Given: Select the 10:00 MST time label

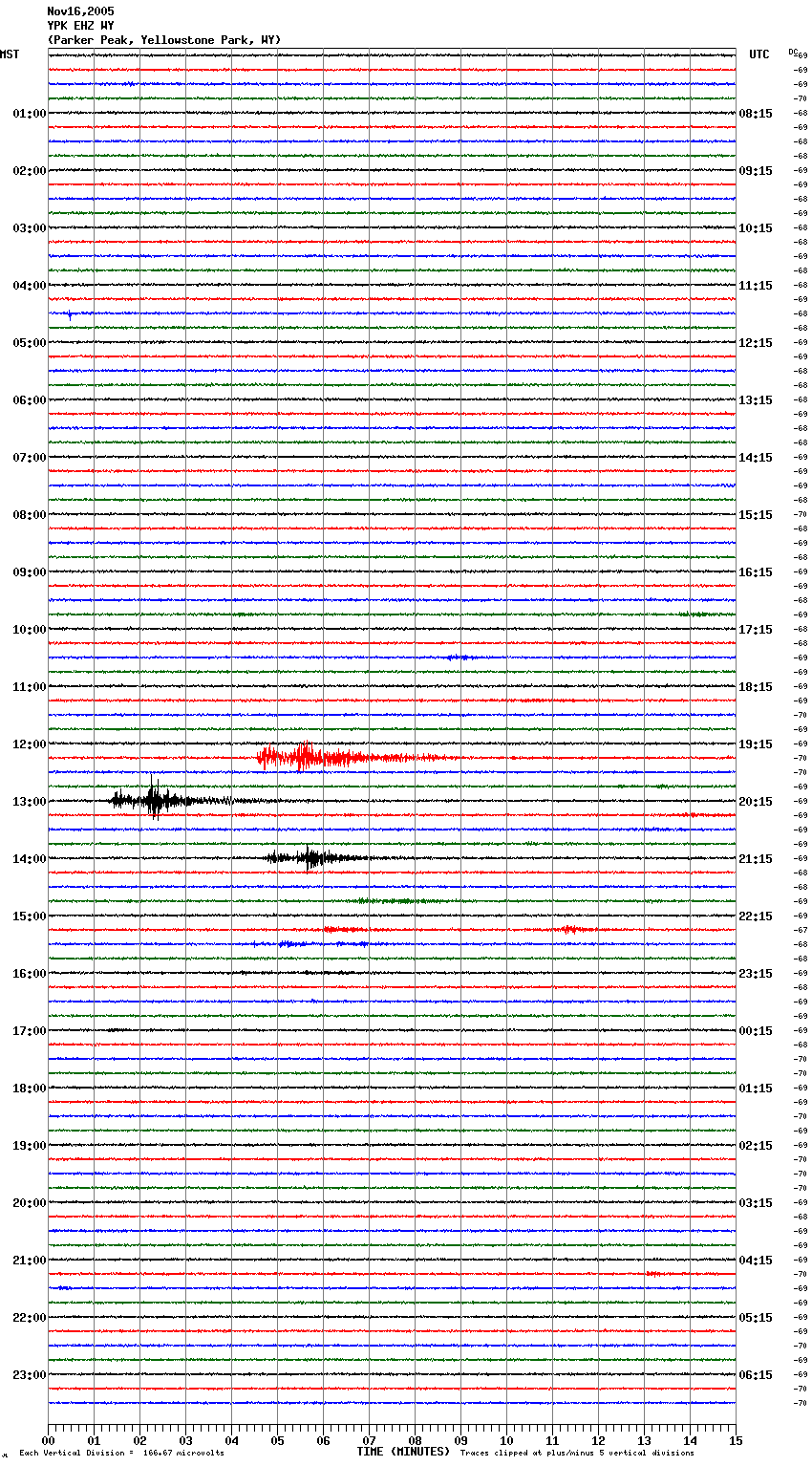Looking at the screenshot, I should (x=29, y=630).
